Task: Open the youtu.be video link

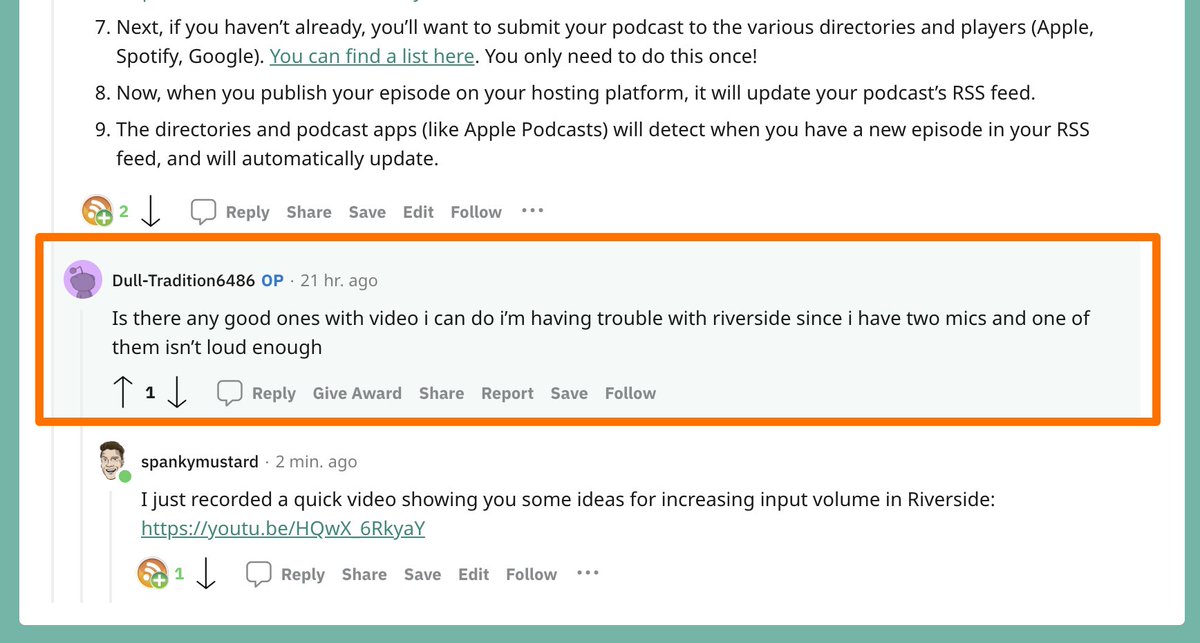Action: point(283,529)
